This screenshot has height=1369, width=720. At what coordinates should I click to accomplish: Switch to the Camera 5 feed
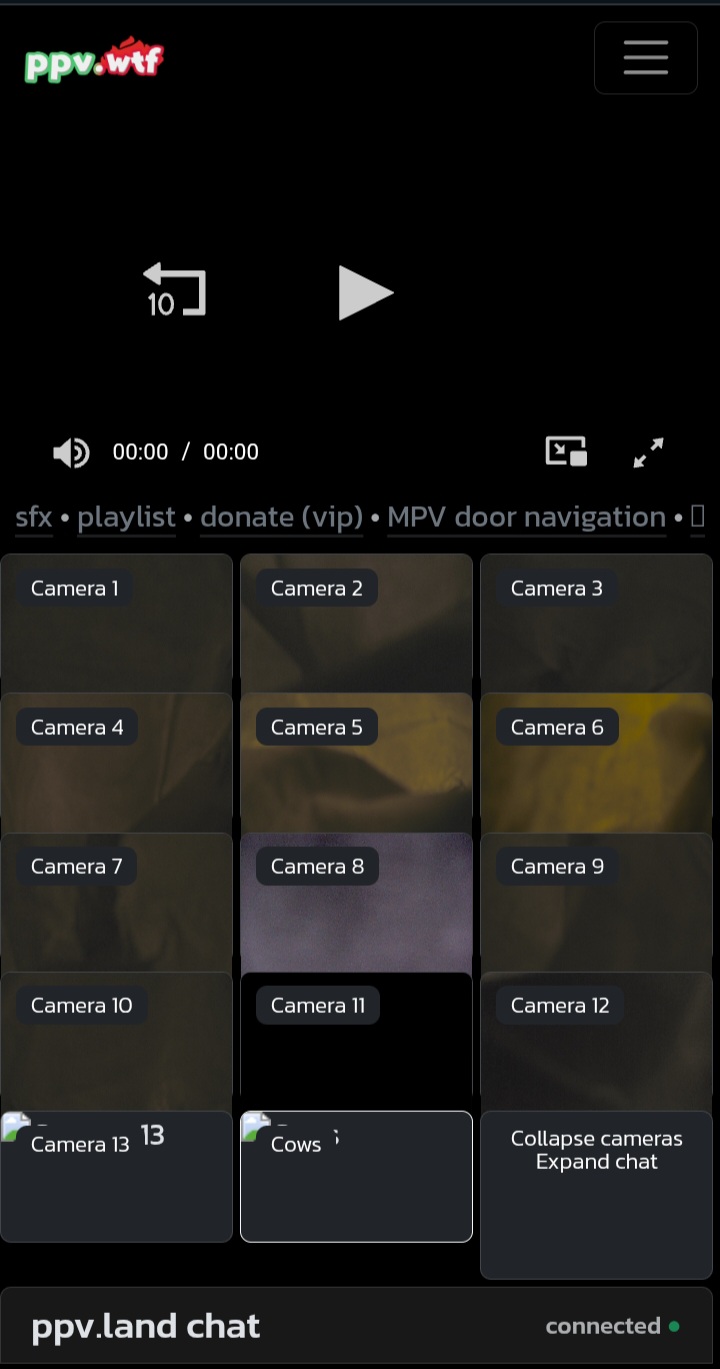356,762
